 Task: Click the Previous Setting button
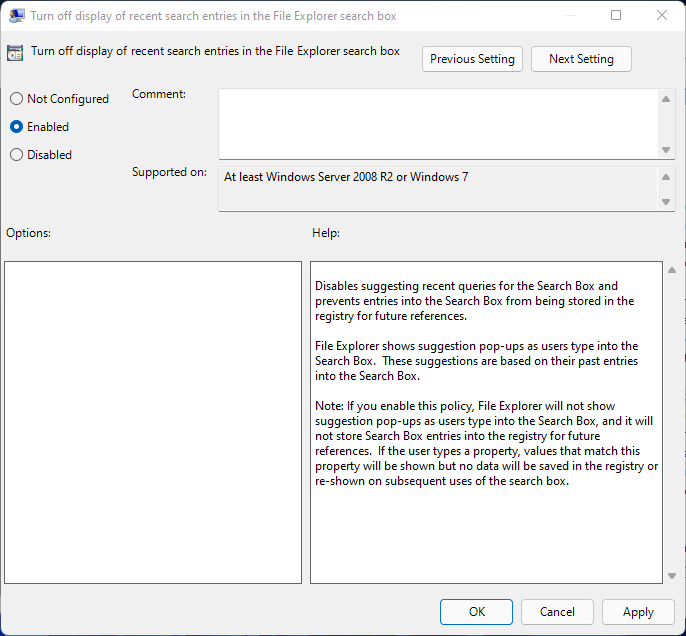472,59
